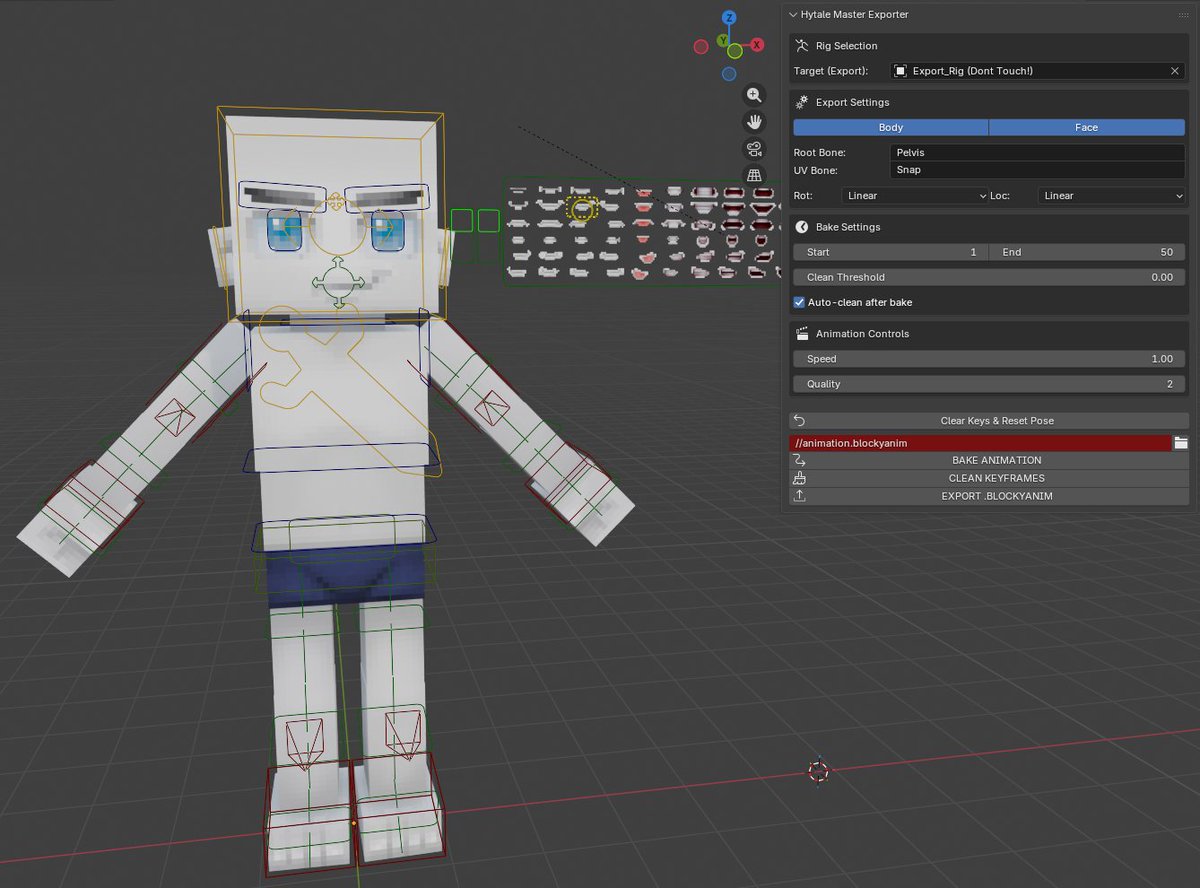Click the red X axis gizmo handle
The width and height of the screenshot is (1200, 888).
pos(757,45)
